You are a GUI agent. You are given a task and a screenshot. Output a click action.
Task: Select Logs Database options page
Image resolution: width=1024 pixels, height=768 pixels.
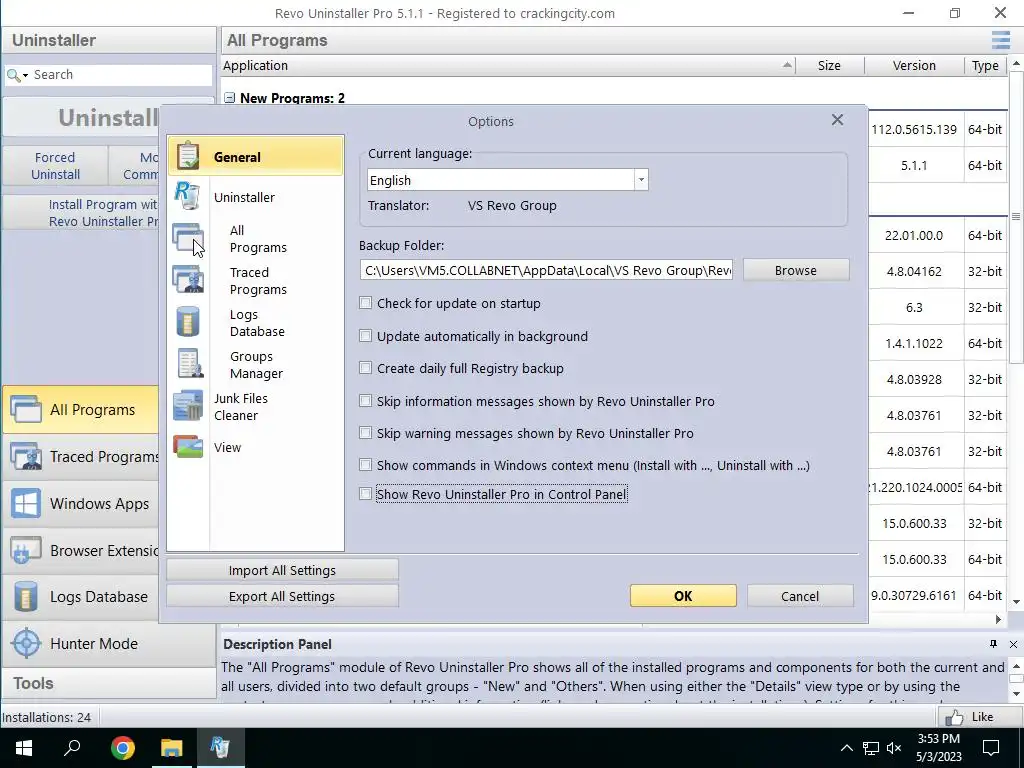257,323
